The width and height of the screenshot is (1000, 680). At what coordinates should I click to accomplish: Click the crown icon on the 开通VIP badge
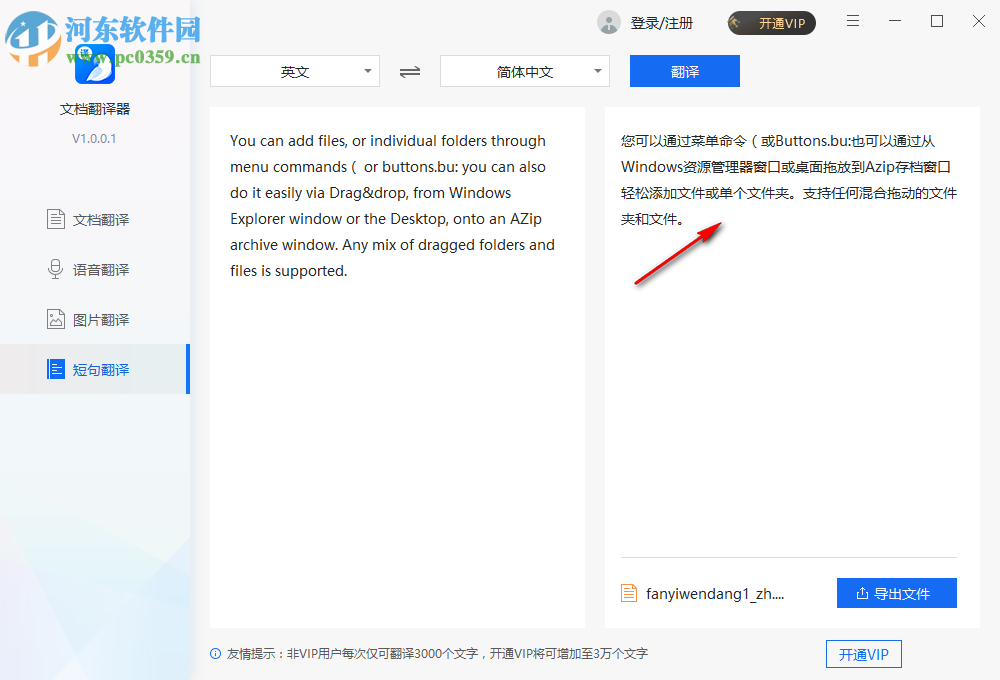737,21
